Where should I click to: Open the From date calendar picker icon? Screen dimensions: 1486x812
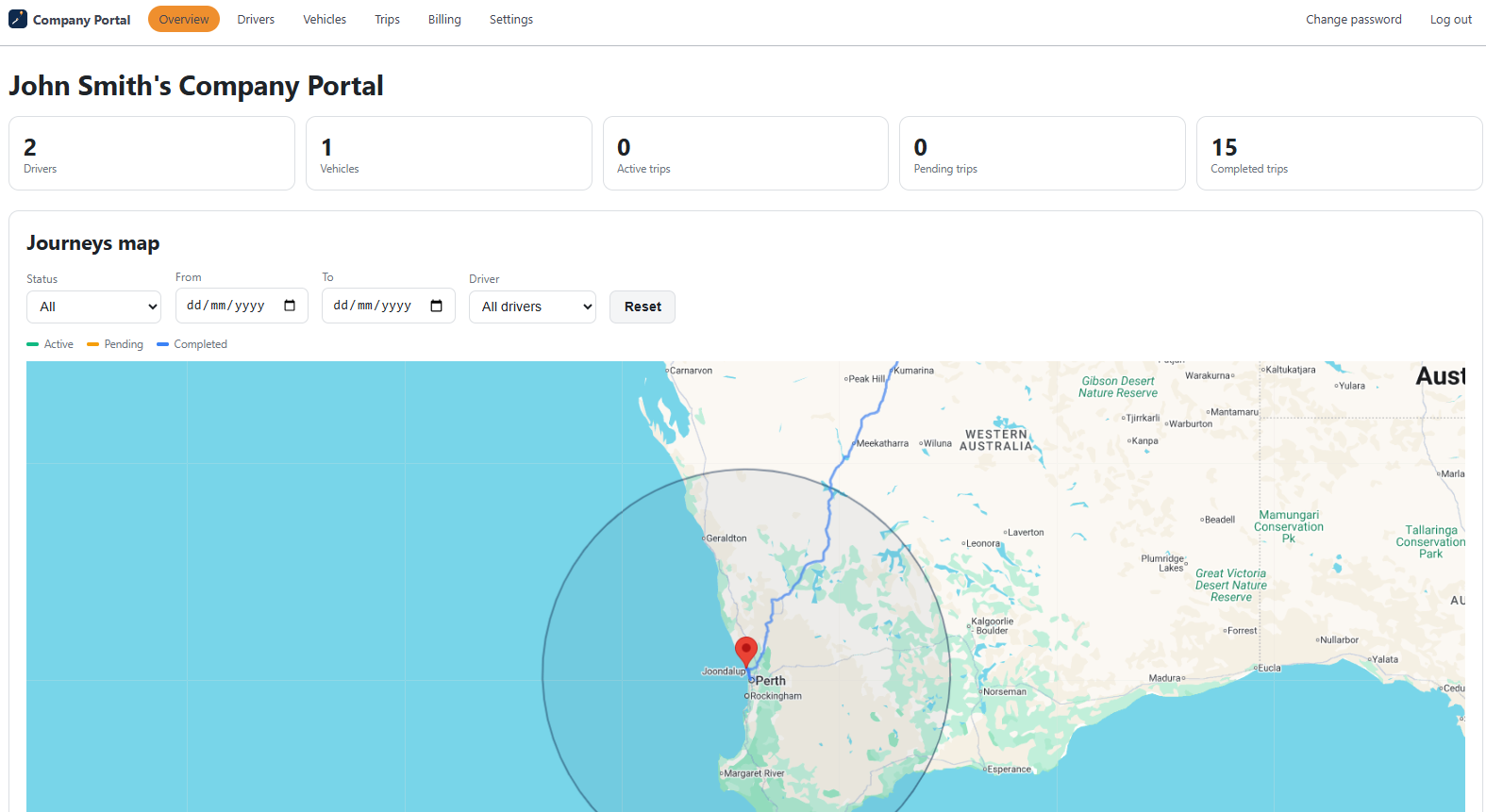click(x=290, y=306)
